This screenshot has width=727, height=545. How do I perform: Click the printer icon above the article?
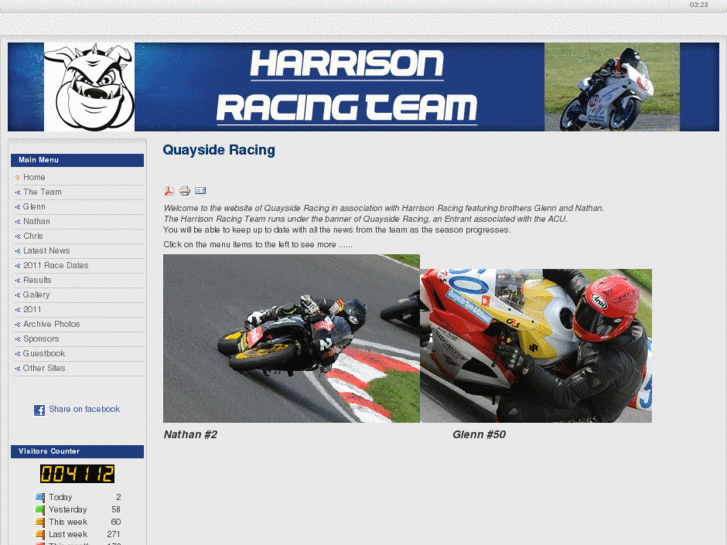[185, 191]
